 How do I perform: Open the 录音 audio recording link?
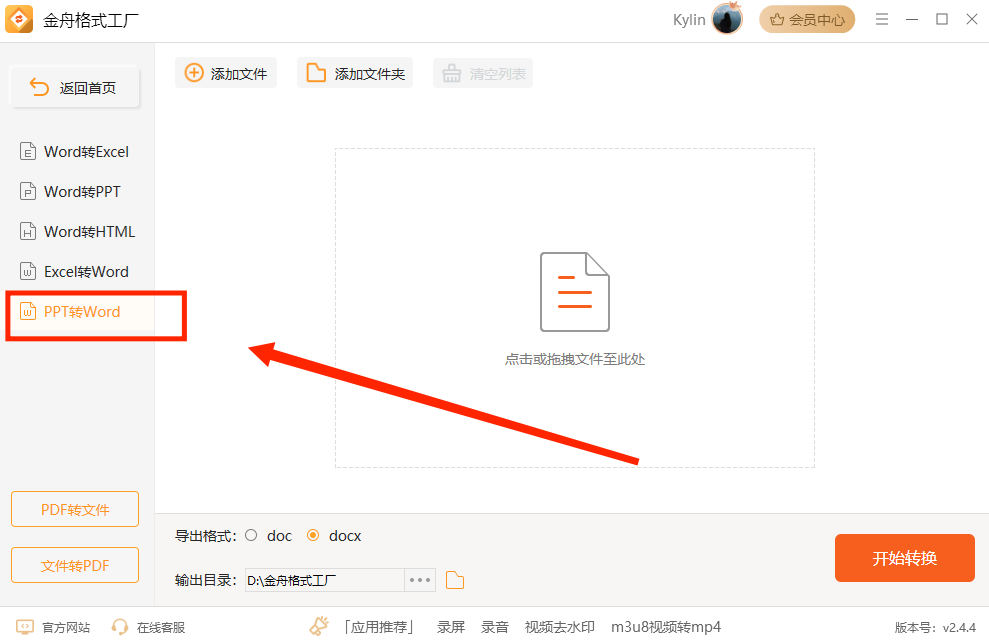(494, 627)
